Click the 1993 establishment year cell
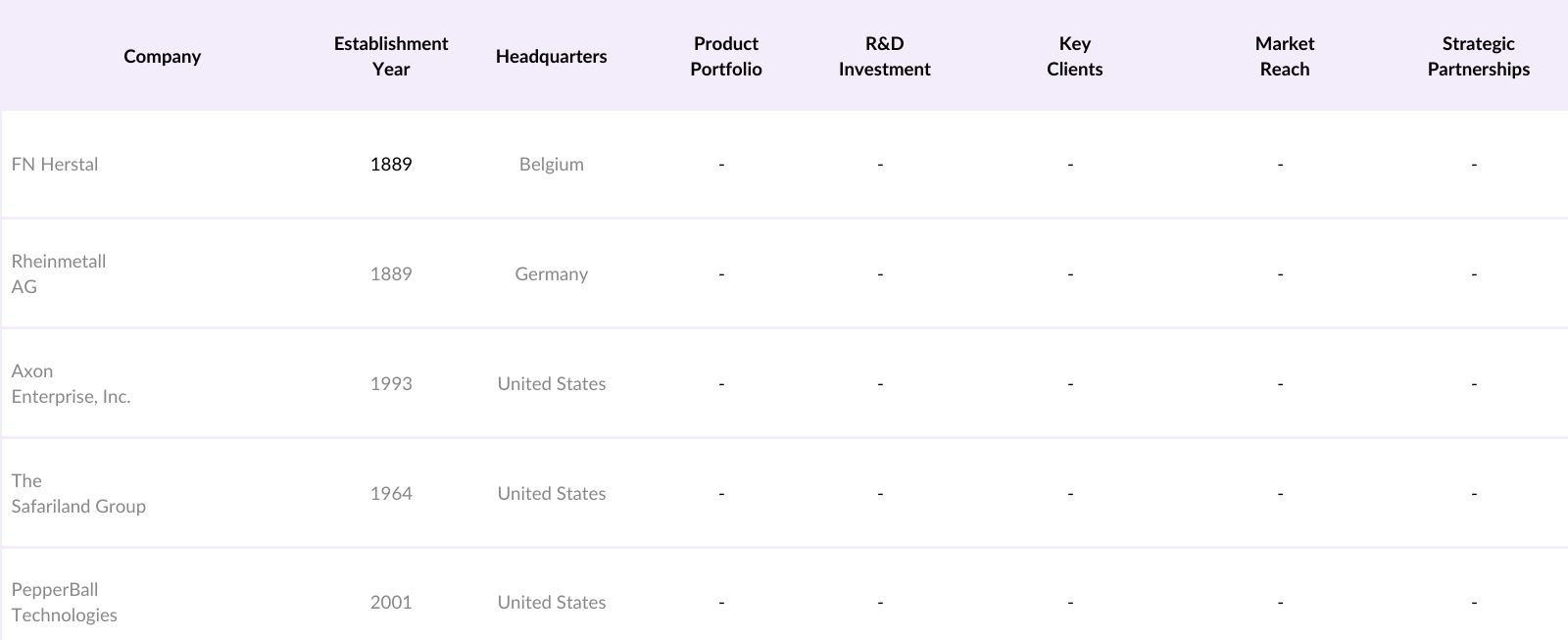Viewport: 1568px width, 640px height. point(391,383)
